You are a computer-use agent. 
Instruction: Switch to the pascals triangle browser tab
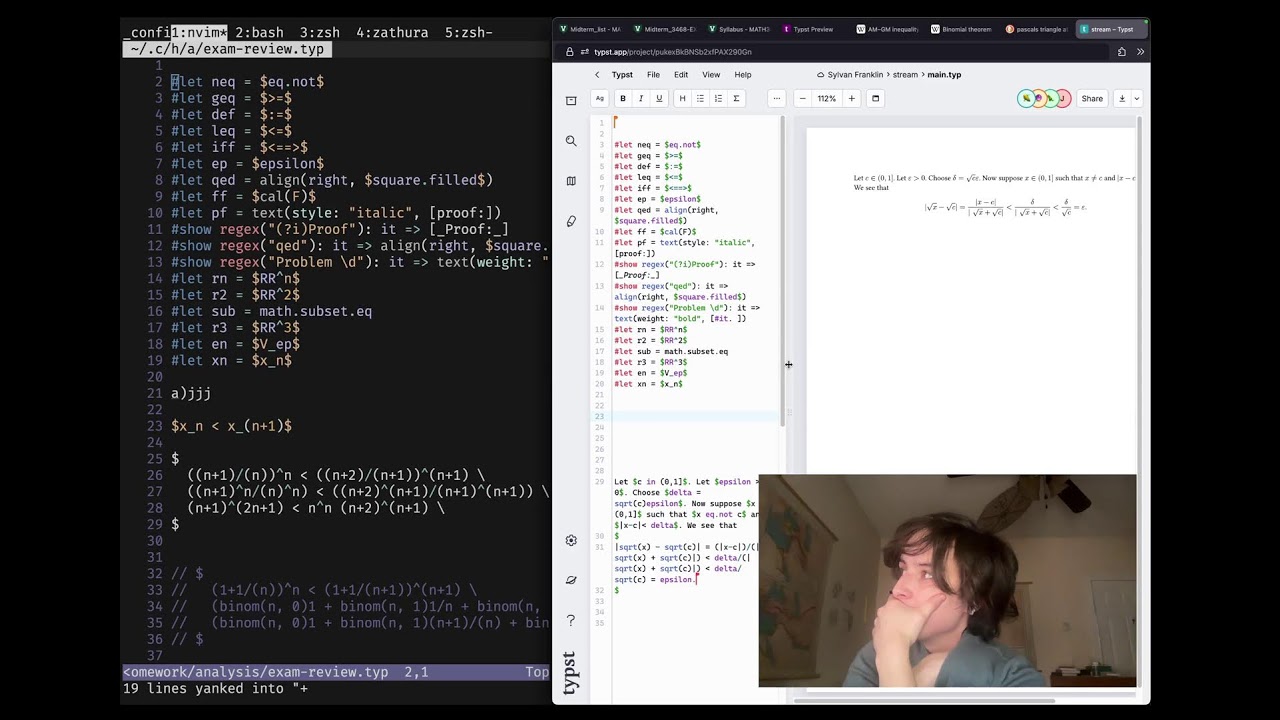(x=1036, y=29)
